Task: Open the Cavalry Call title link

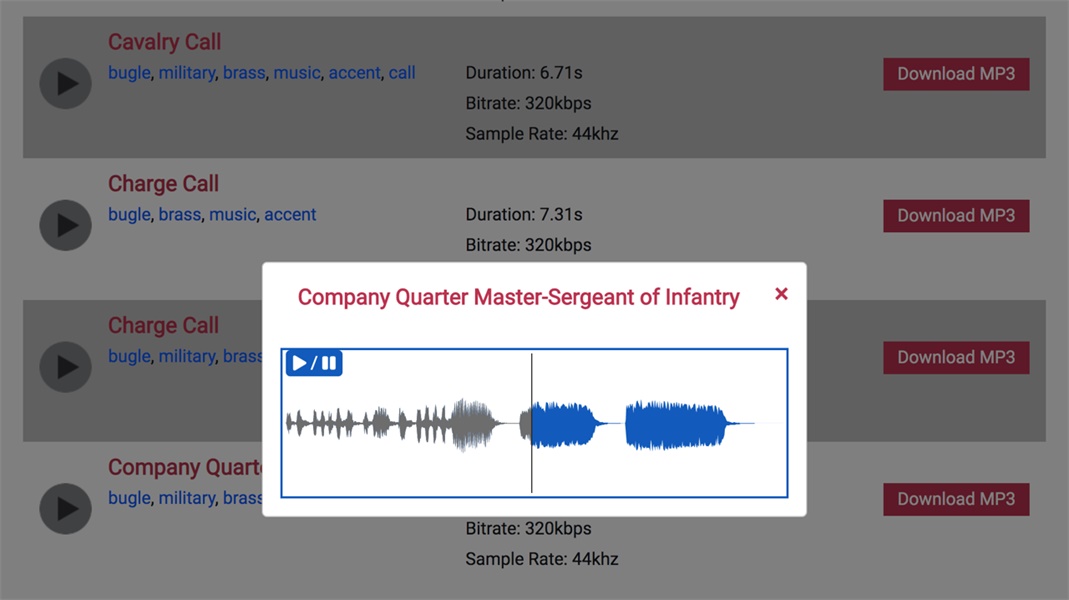Action: pos(164,42)
